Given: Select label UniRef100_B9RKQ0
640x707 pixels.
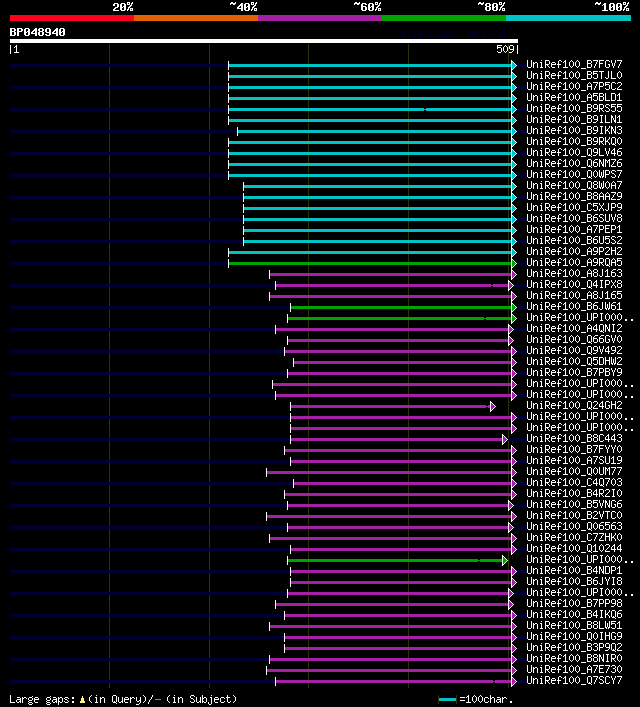Looking at the screenshot, I should click(x=574, y=141).
